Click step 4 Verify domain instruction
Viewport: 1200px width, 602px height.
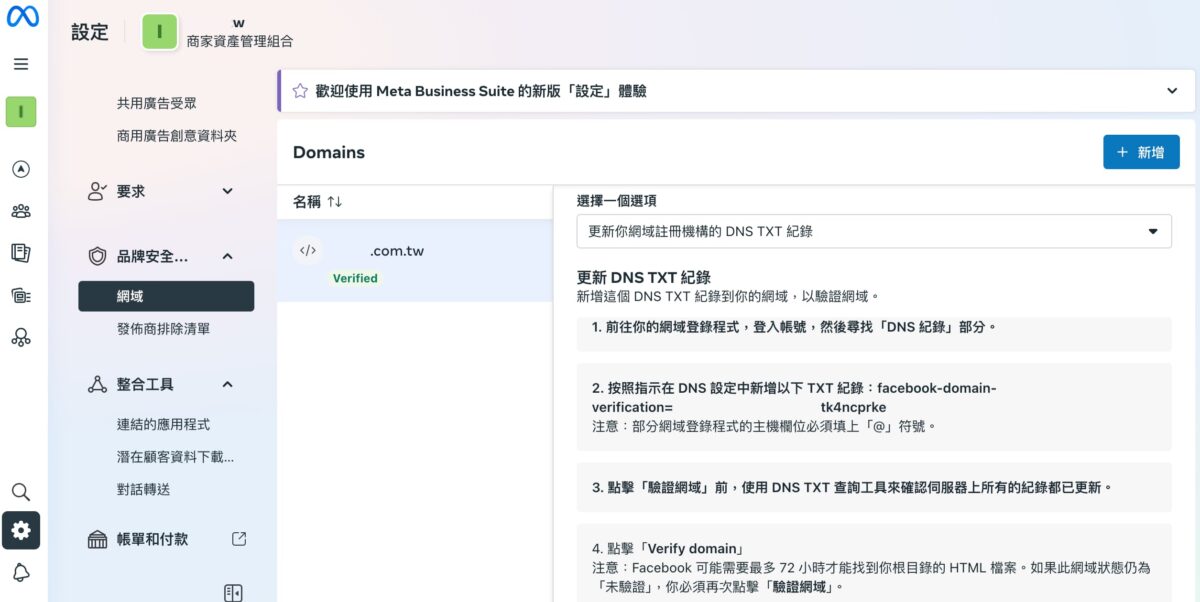tap(669, 548)
